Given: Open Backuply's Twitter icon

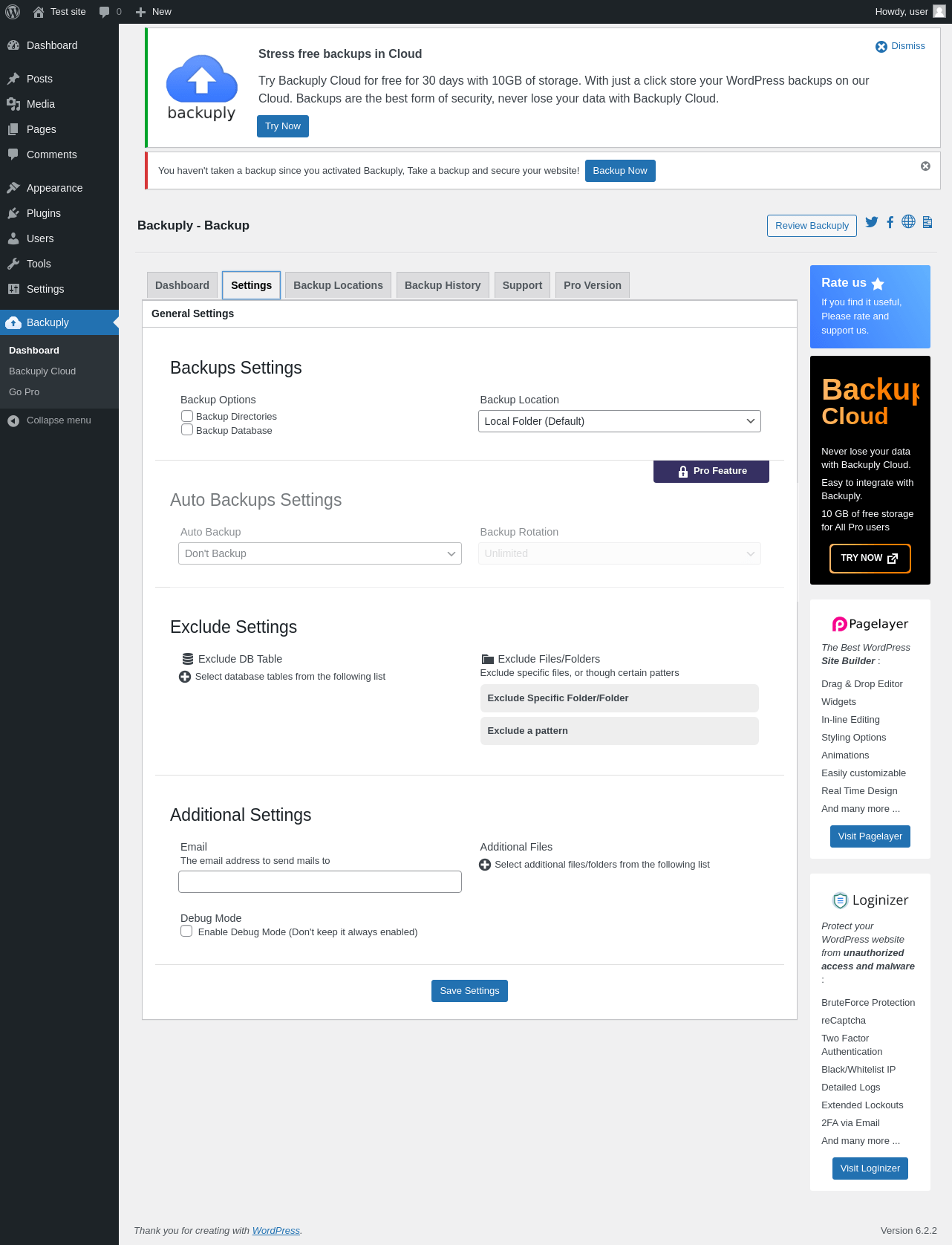Looking at the screenshot, I should pos(872,222).
